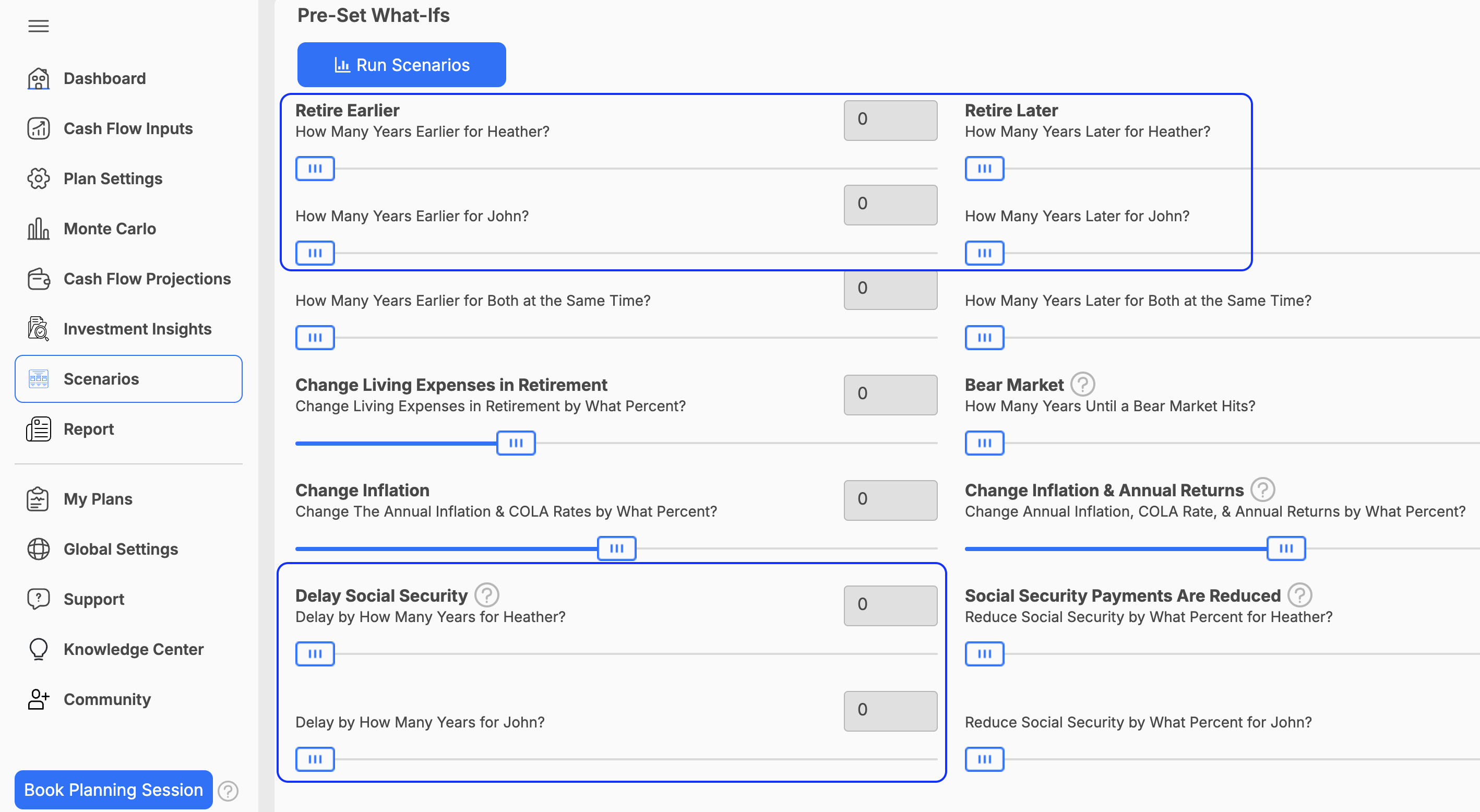The height and width of the screenshot is (812, 1480).
Task: Click Delay Social Security slider for John
Action: click(x=315, y=759)
